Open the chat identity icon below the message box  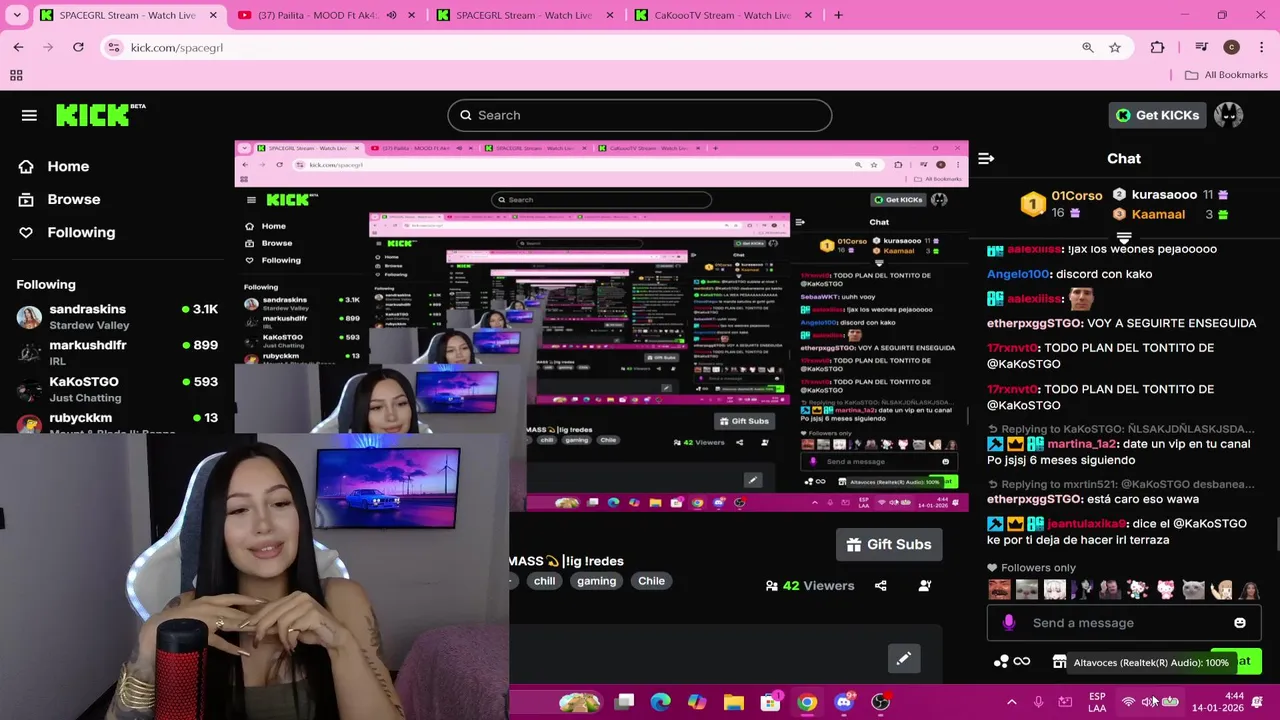[1001, 661]
